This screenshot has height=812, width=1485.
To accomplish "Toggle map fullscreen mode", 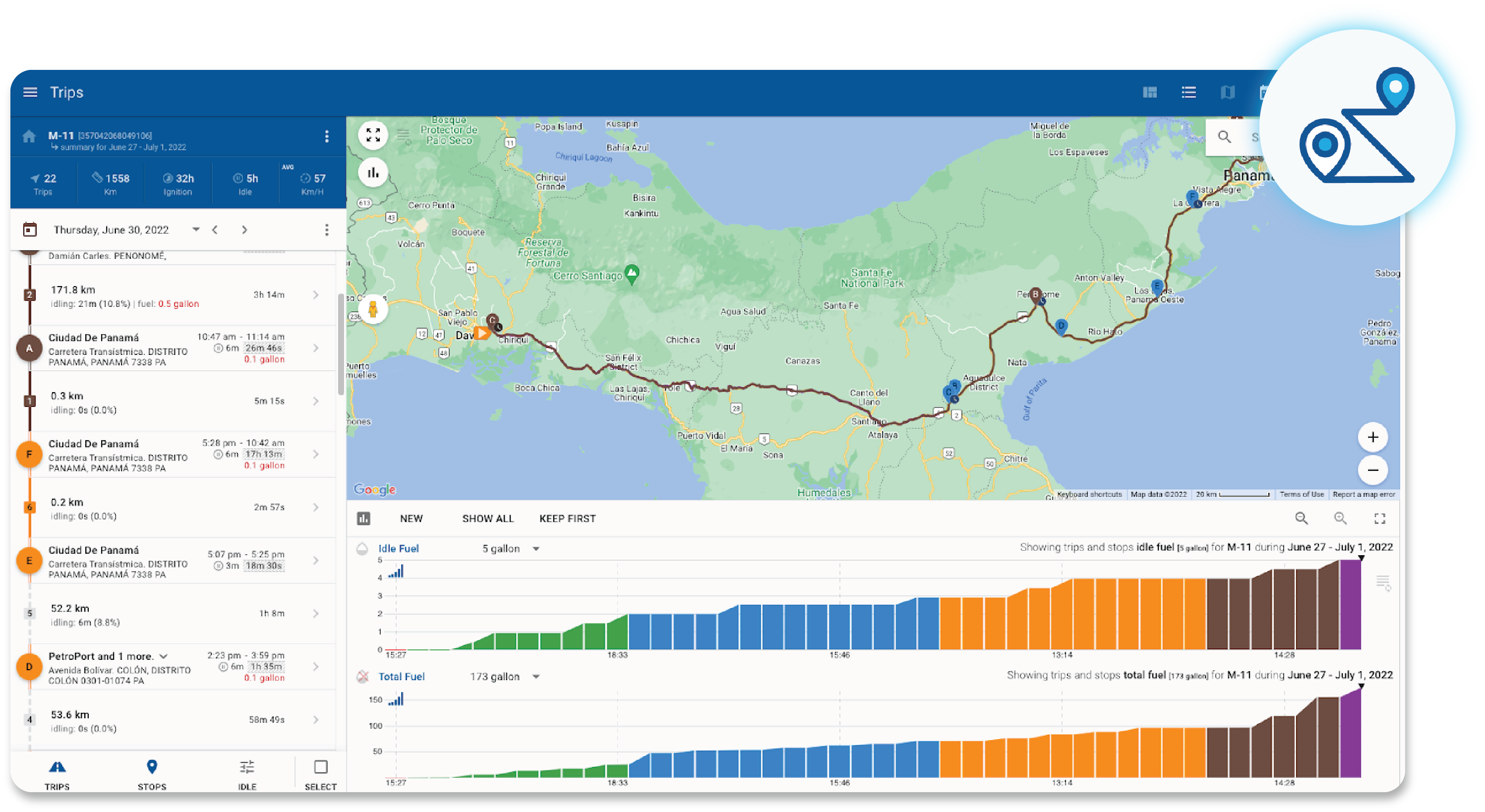I will [373, 135].
